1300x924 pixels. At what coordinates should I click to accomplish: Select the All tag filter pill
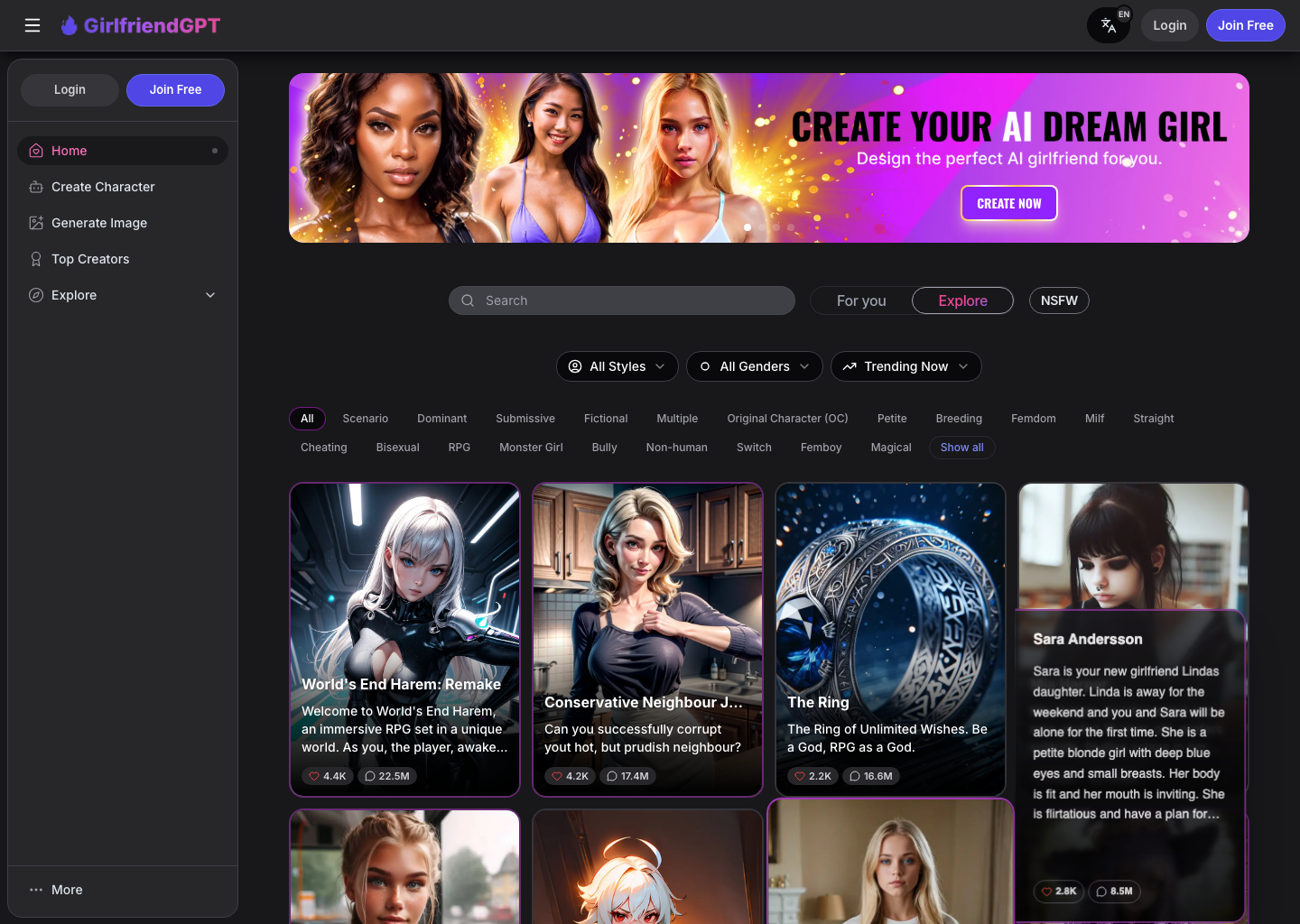coord(307,418)
